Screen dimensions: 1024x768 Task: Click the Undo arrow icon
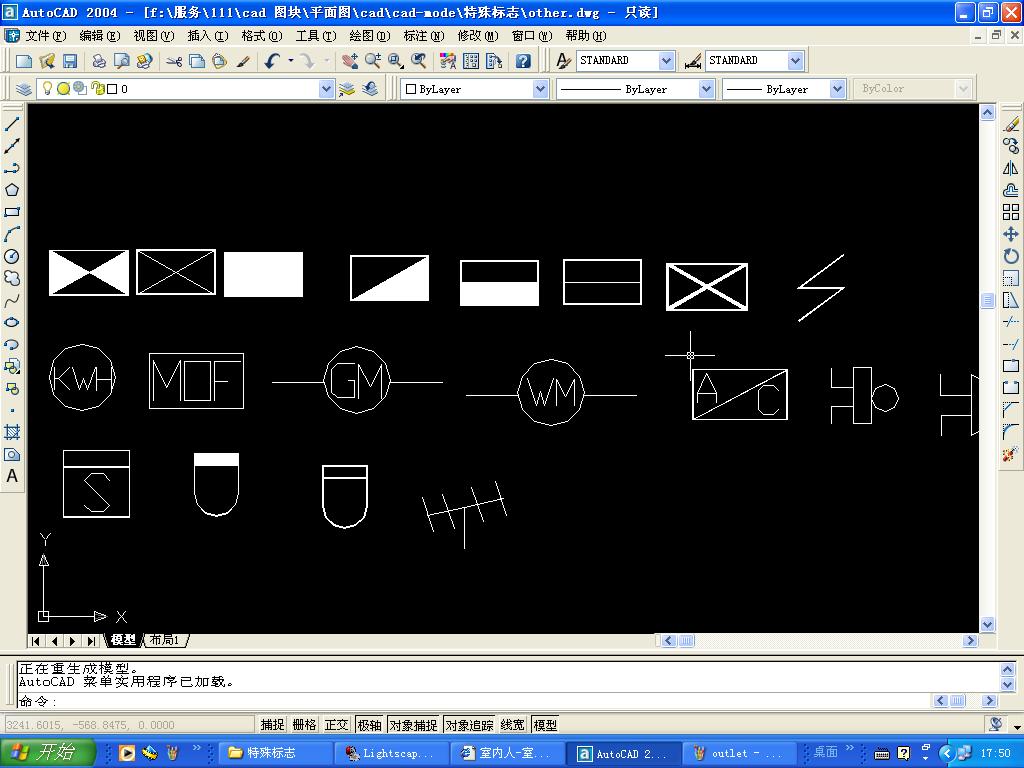(x=272, y=61)
